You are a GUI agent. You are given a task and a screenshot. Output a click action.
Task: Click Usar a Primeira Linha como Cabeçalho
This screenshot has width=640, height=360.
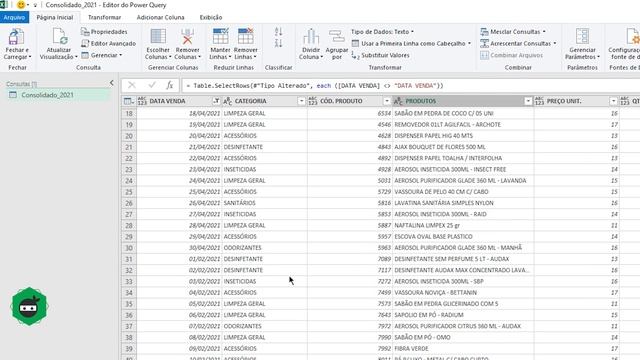tap(411, 43)
